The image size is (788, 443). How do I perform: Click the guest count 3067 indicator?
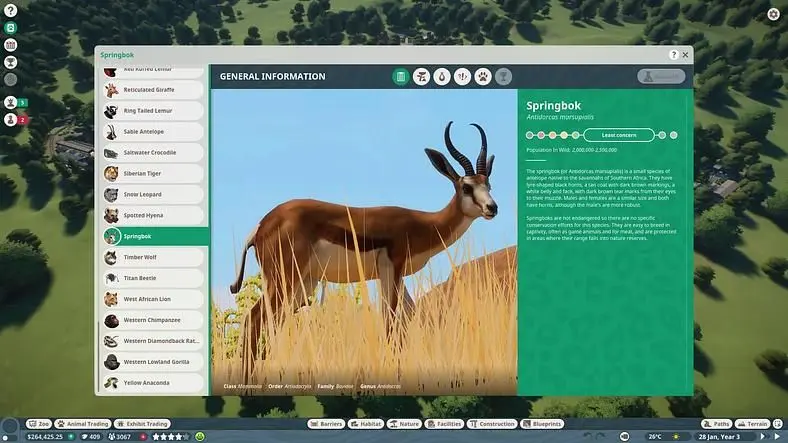[120, 437]
